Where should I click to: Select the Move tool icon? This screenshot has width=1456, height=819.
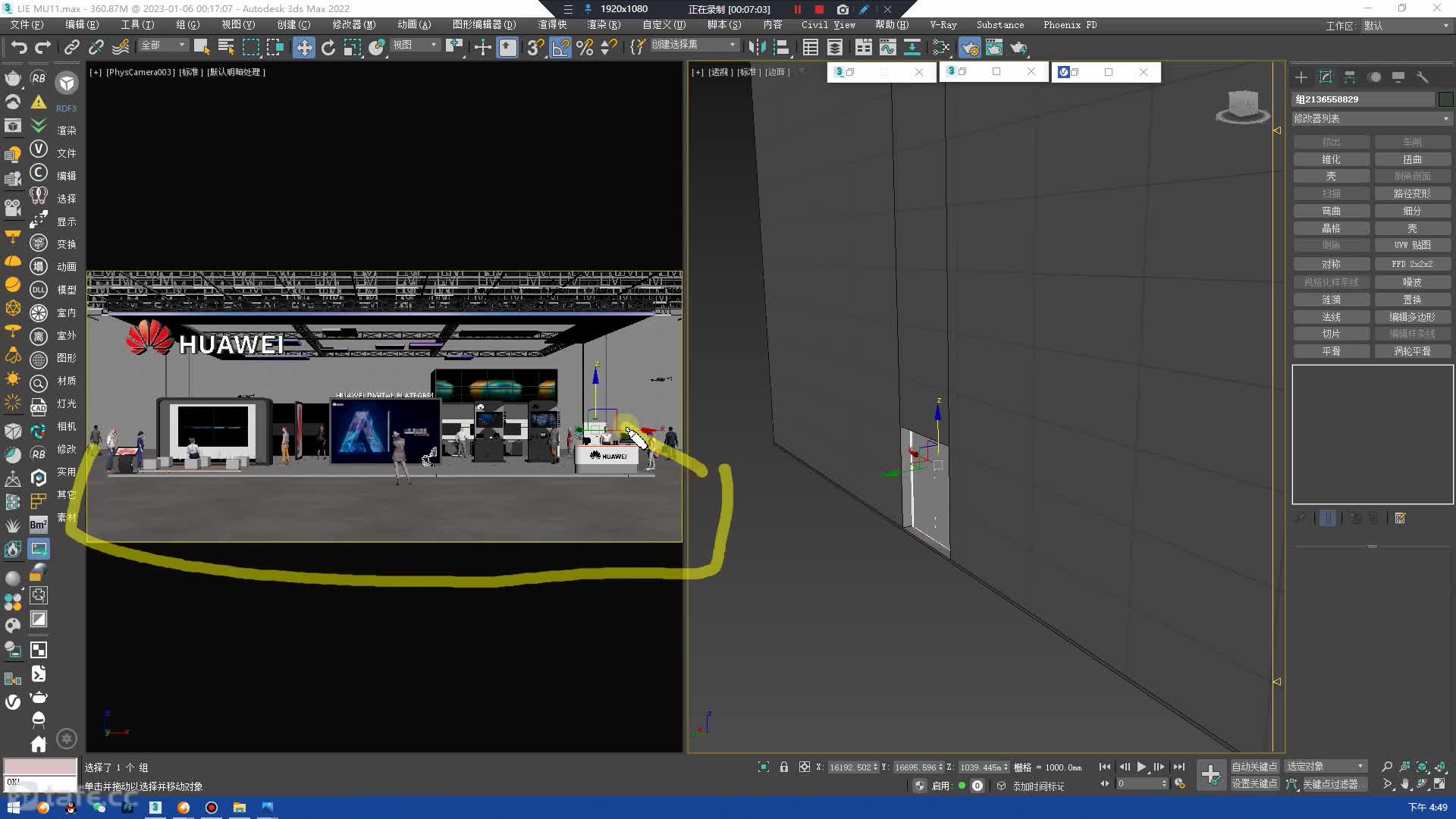[304, 48]
